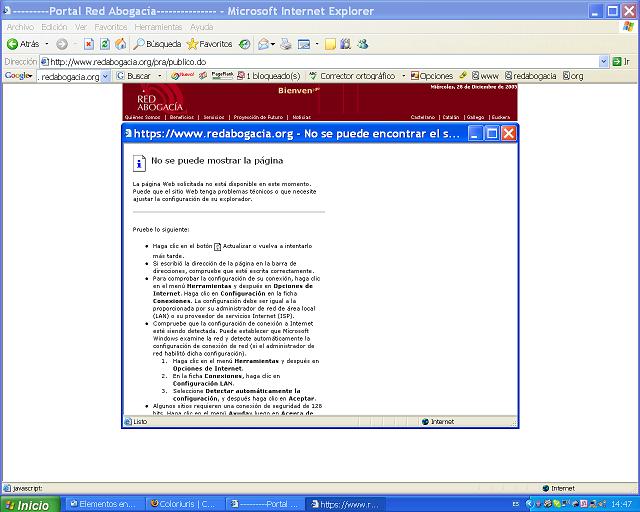640x512 pixels.
Task: Expand the Google search box dropdown arrow
Action: [106, 76]
